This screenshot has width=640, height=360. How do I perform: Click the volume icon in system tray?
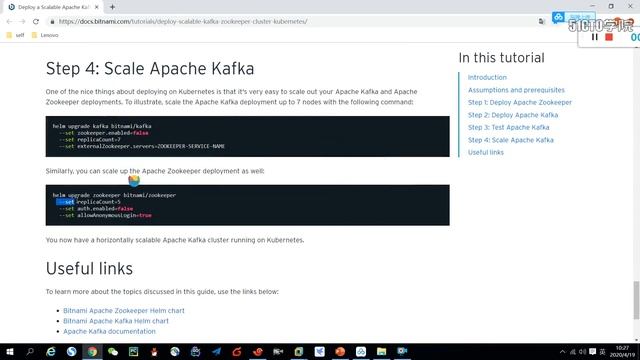582,352
